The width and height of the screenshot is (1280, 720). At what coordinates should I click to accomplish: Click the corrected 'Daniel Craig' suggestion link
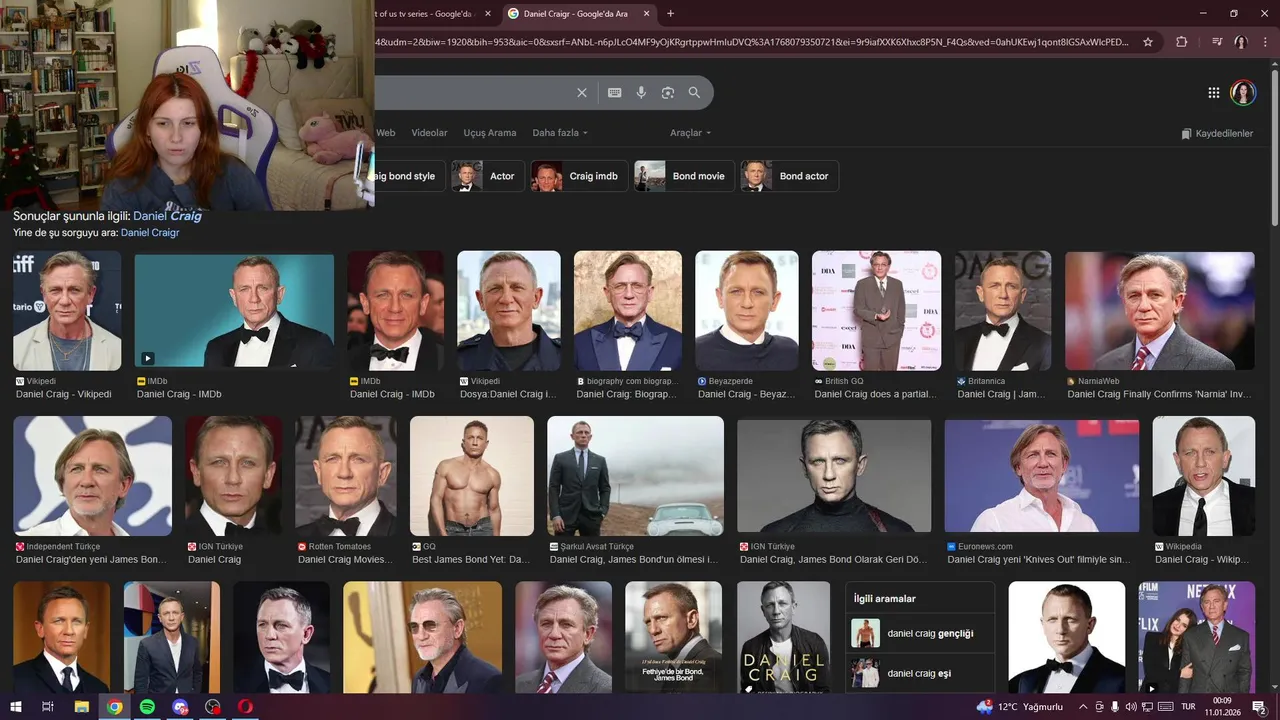(x=167, y=216)
